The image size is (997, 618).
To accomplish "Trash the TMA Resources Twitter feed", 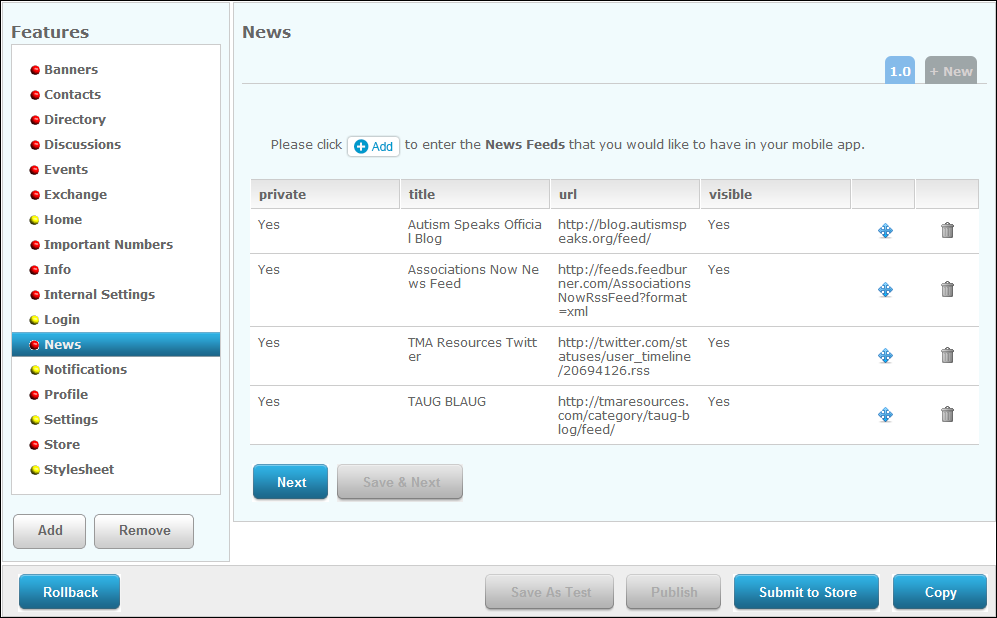I will point(947,356).
